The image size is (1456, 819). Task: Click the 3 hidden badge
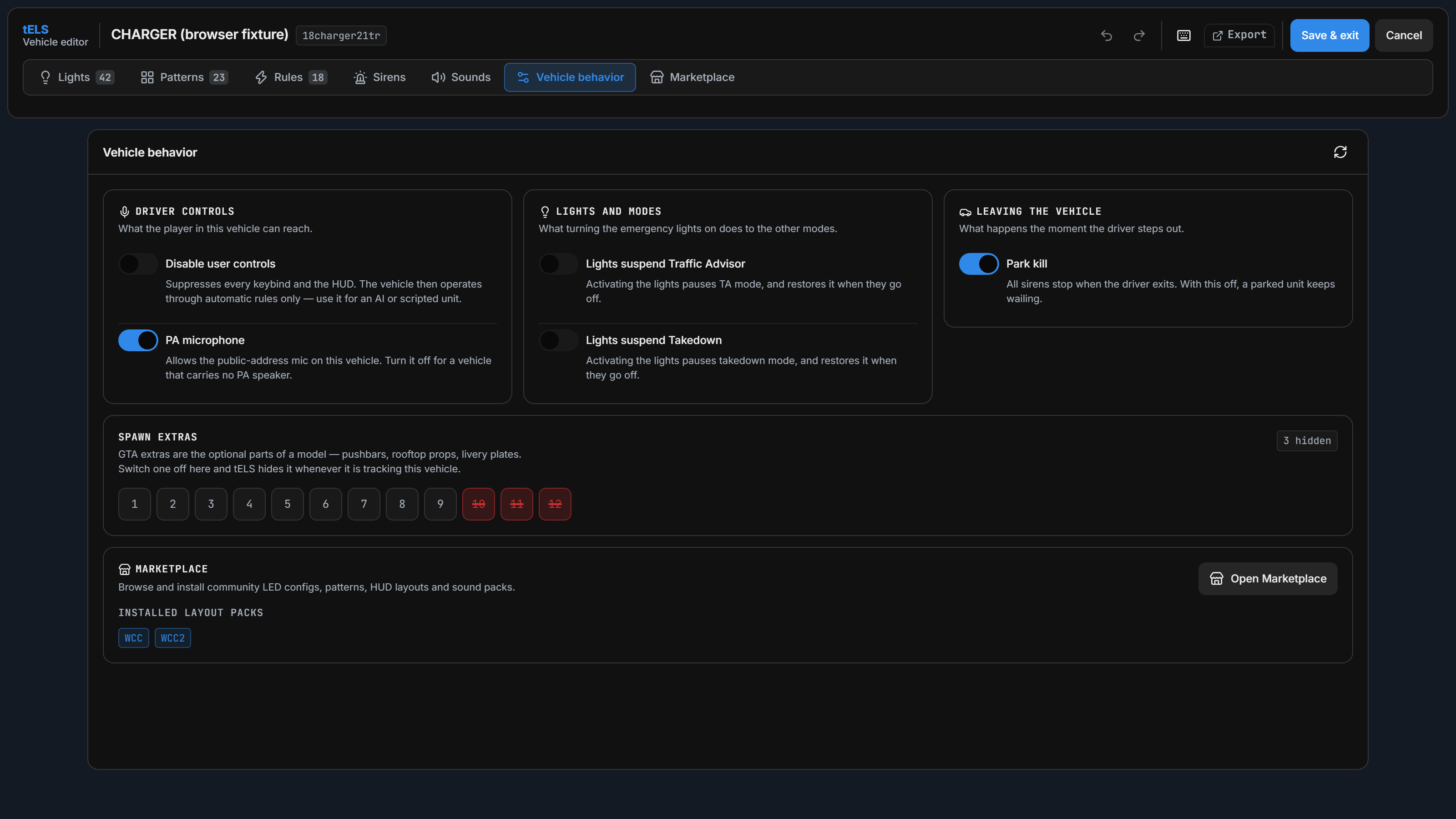pos(1307,441)
